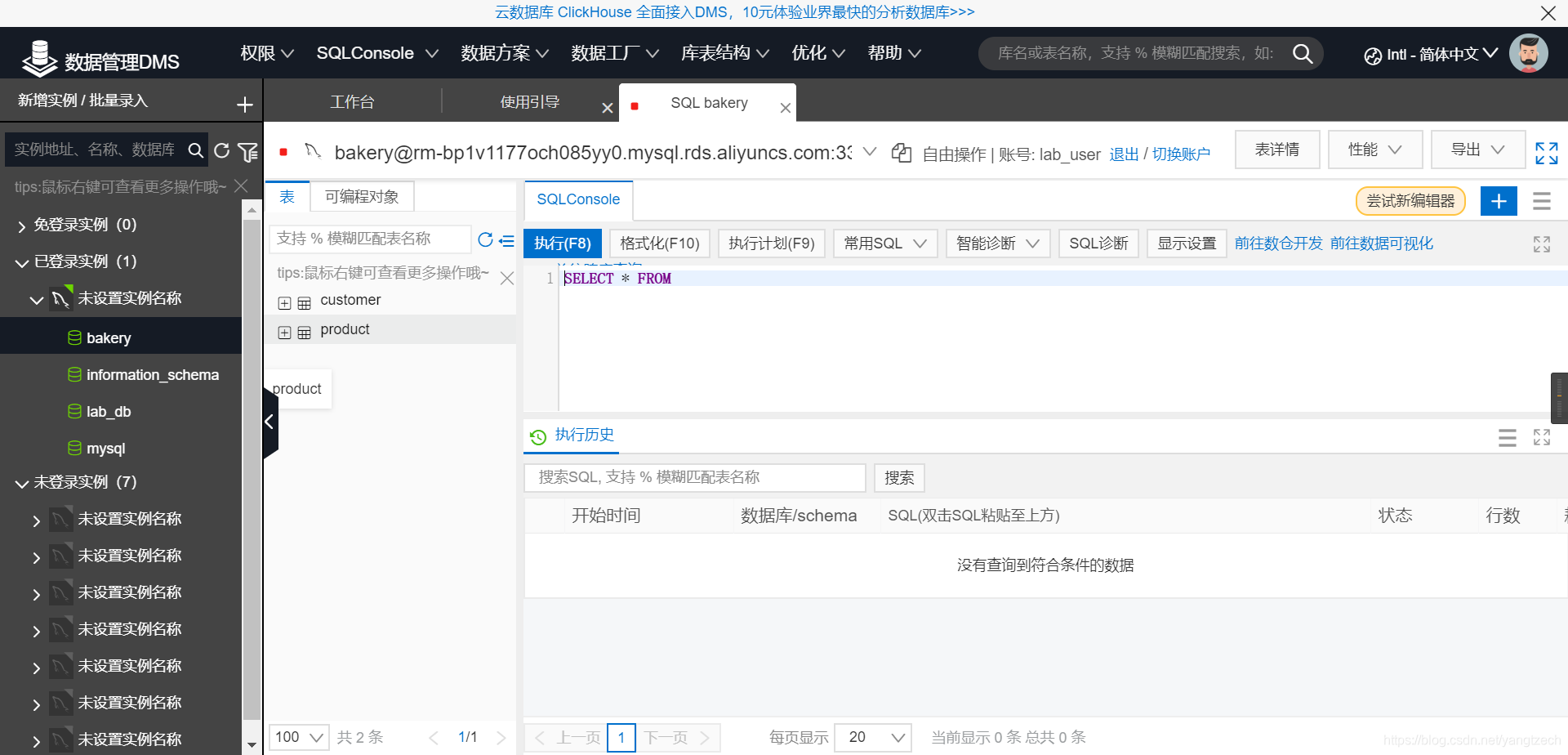Open the 数据工厂 menu
Viewport: 1568px width, 755px height.
click(615, 53)
